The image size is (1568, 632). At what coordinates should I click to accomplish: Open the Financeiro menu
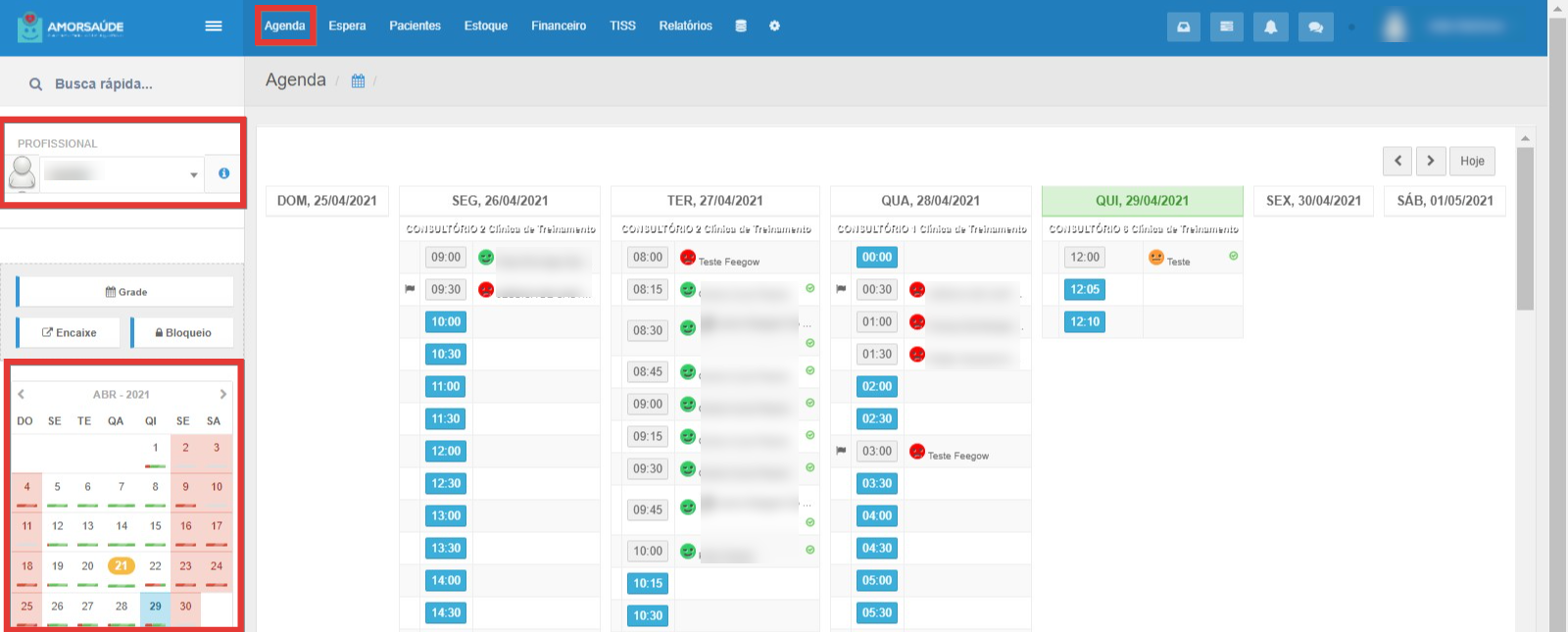point(559,25)
